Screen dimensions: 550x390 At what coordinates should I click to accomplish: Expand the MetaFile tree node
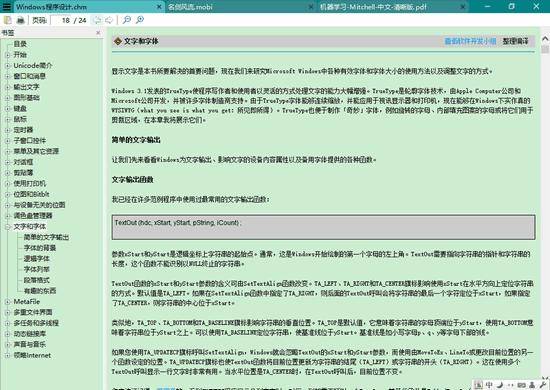(7, 302)
